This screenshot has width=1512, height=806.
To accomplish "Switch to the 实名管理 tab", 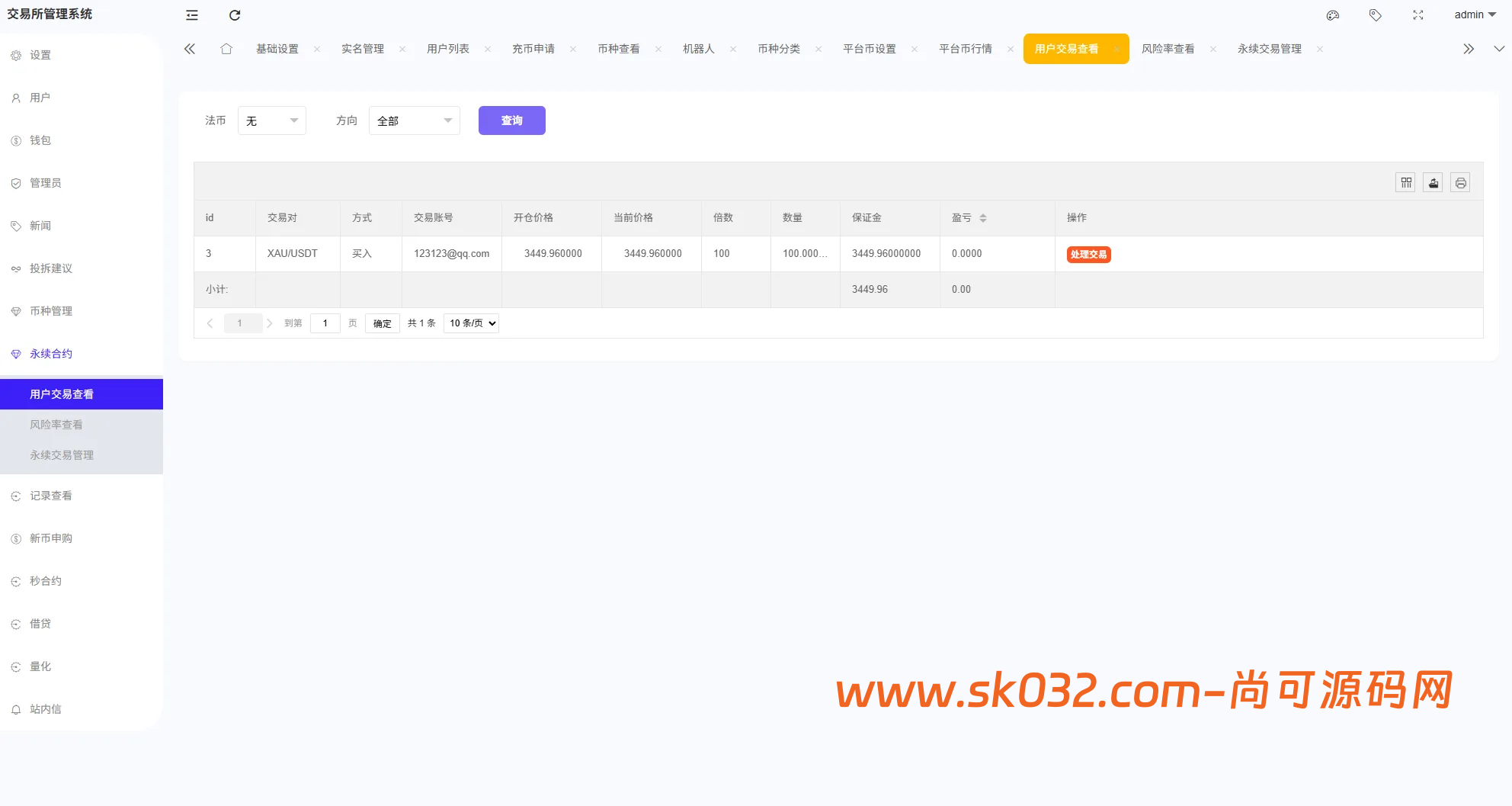I will [363, 49].
